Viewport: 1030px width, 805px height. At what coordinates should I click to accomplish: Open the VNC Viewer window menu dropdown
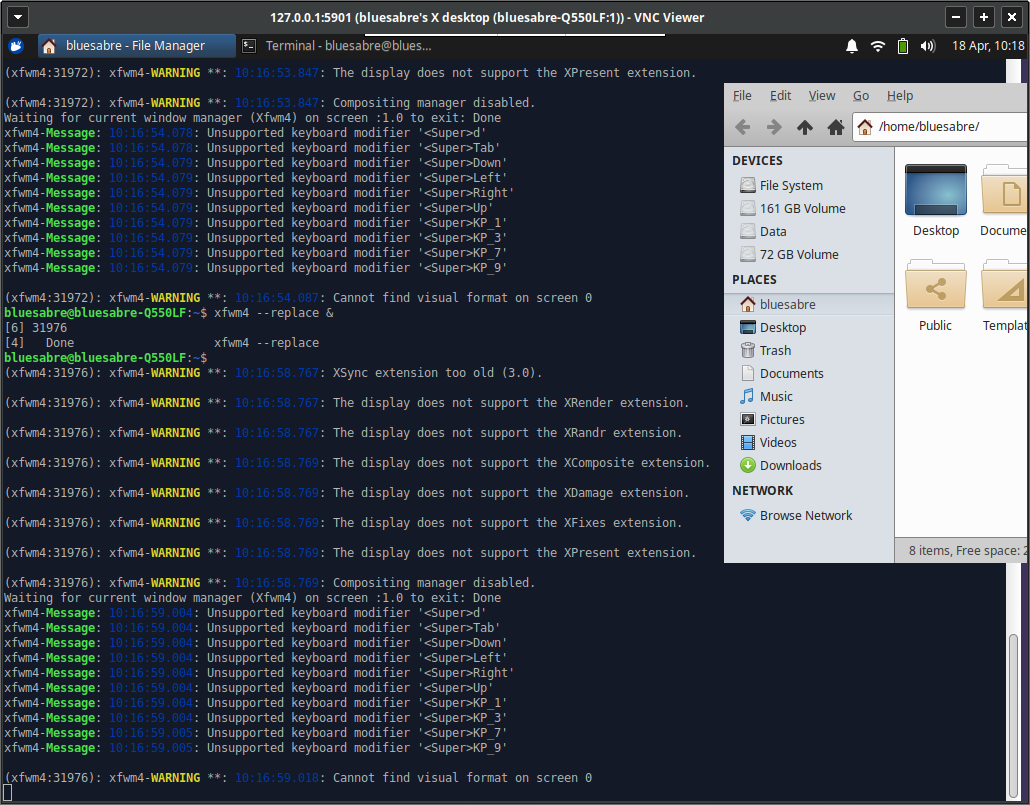[x=18, y=17]
